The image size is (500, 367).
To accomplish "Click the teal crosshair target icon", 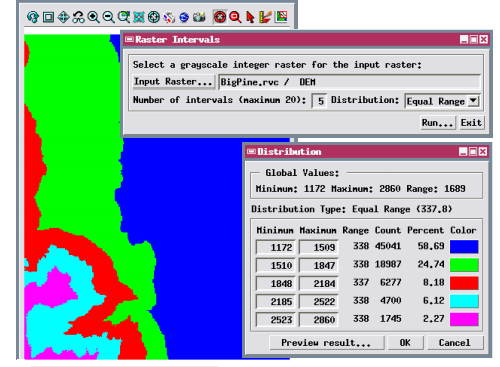I will 154,17.
